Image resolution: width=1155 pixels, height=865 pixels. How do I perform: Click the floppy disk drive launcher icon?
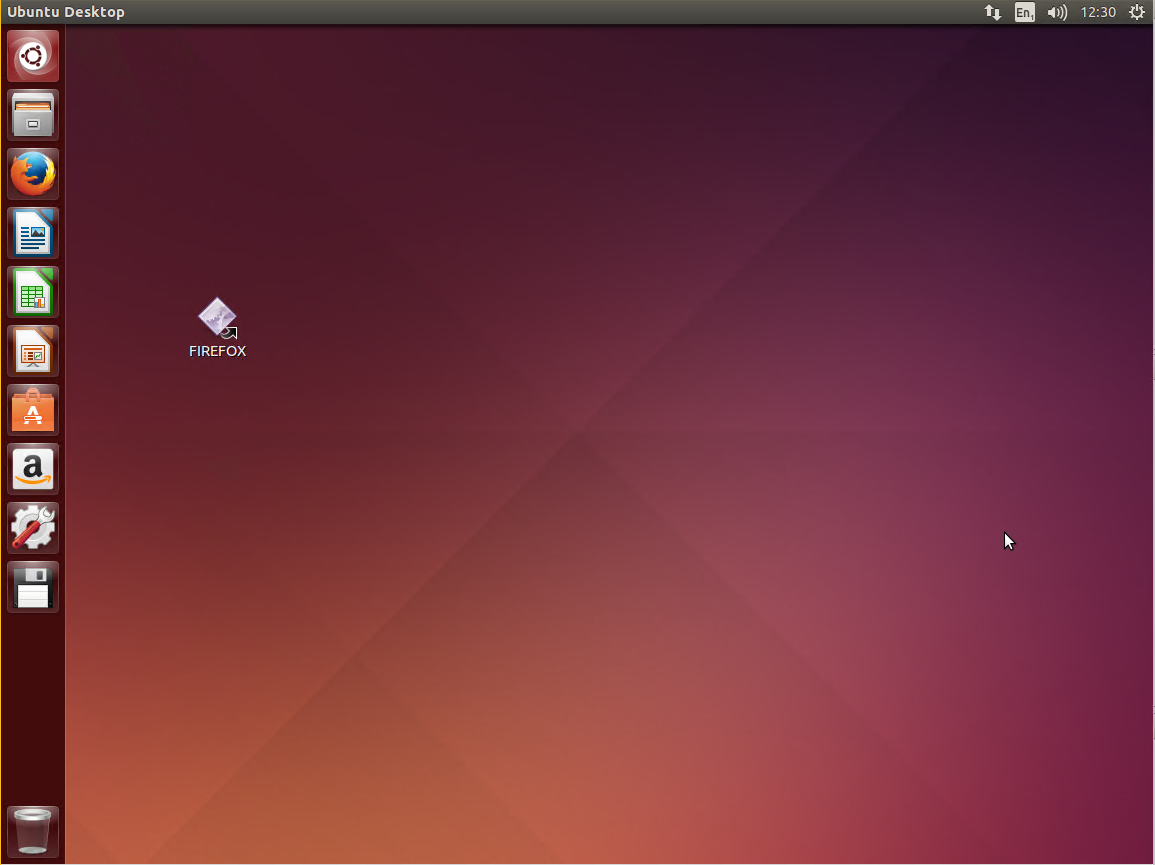point(33,586)
